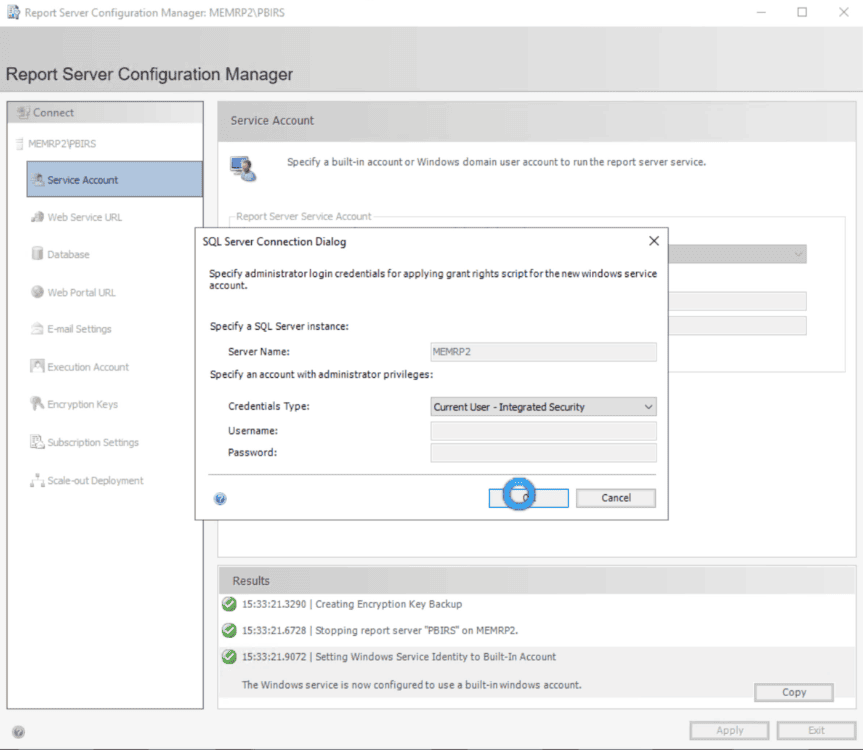
Task: Click the Web Service URL icon
Action: 37,217
